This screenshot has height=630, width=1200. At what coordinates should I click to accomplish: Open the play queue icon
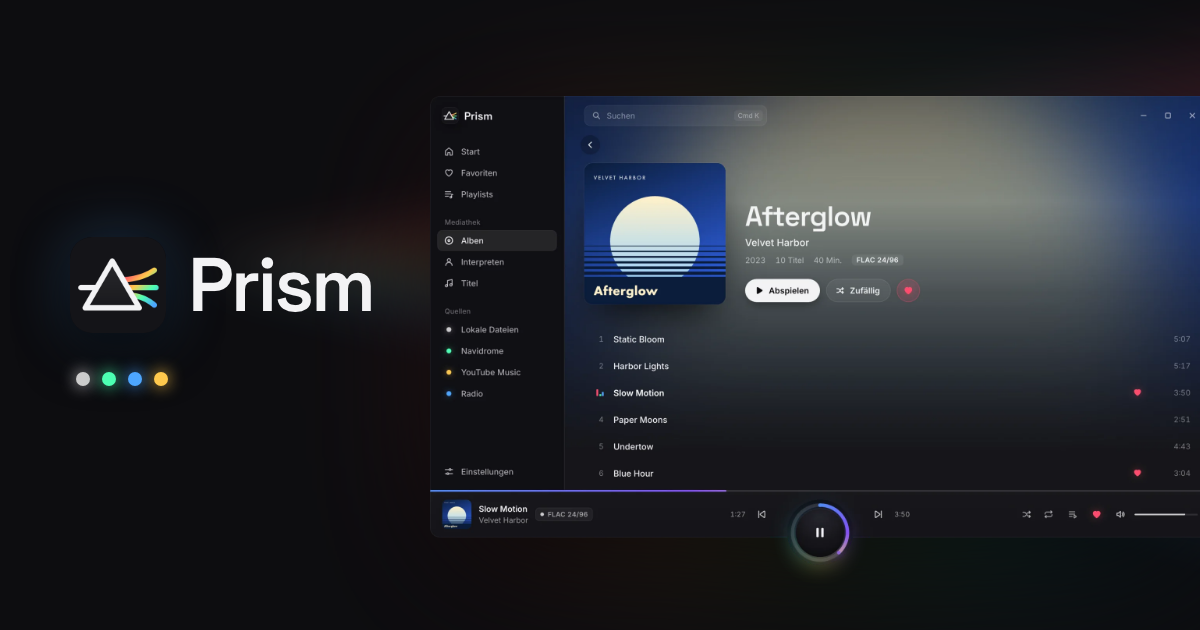[x=1072, y=514]
